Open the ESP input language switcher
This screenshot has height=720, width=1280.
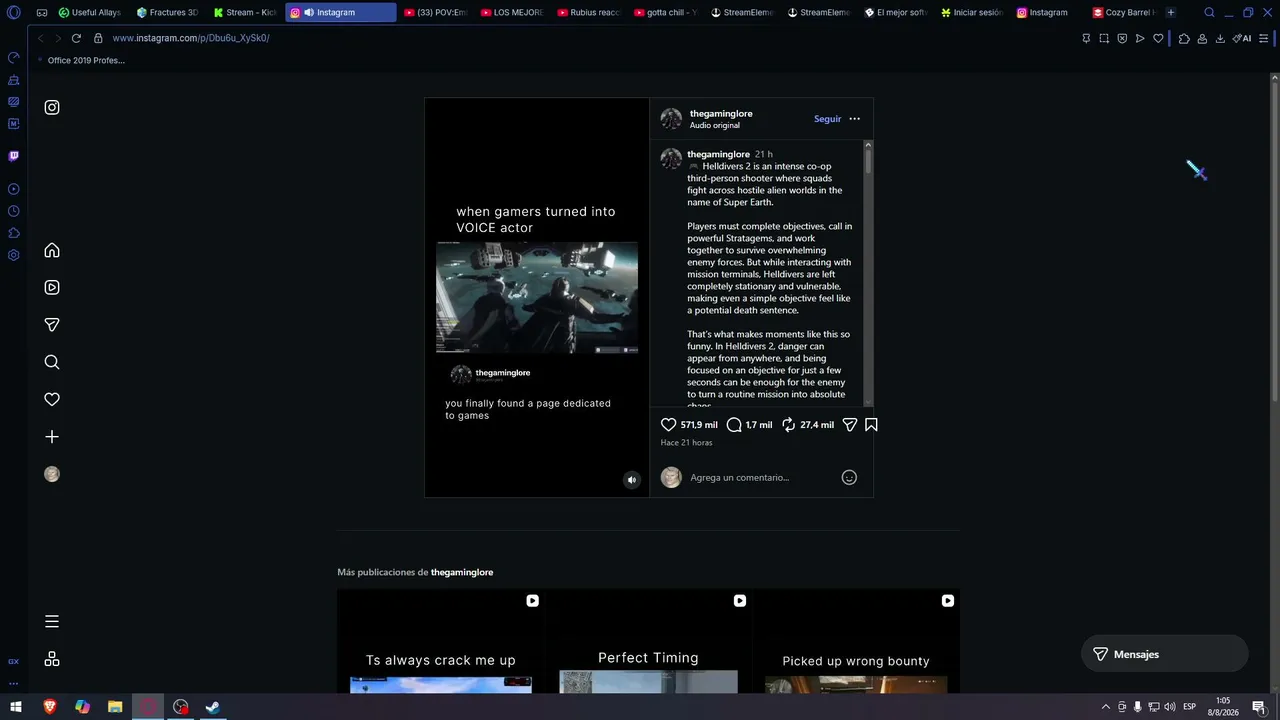1190,707
